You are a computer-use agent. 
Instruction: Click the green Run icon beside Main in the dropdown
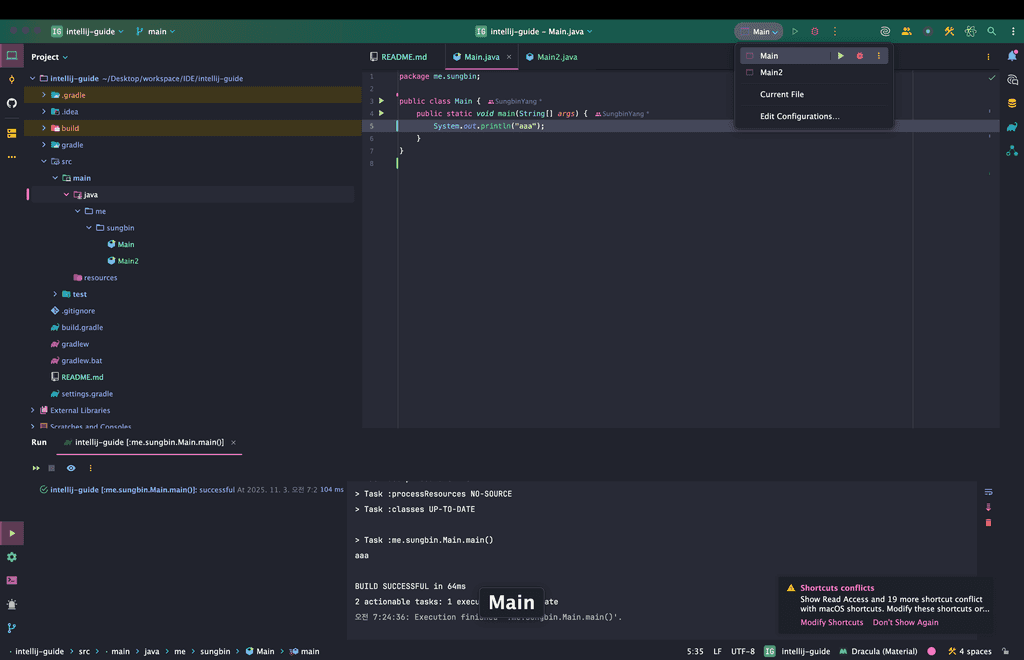[841, 56]
